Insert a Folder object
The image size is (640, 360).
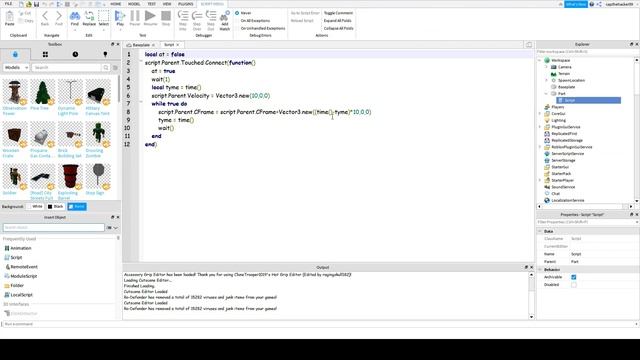pyautogui.click(x=14, y=286)
